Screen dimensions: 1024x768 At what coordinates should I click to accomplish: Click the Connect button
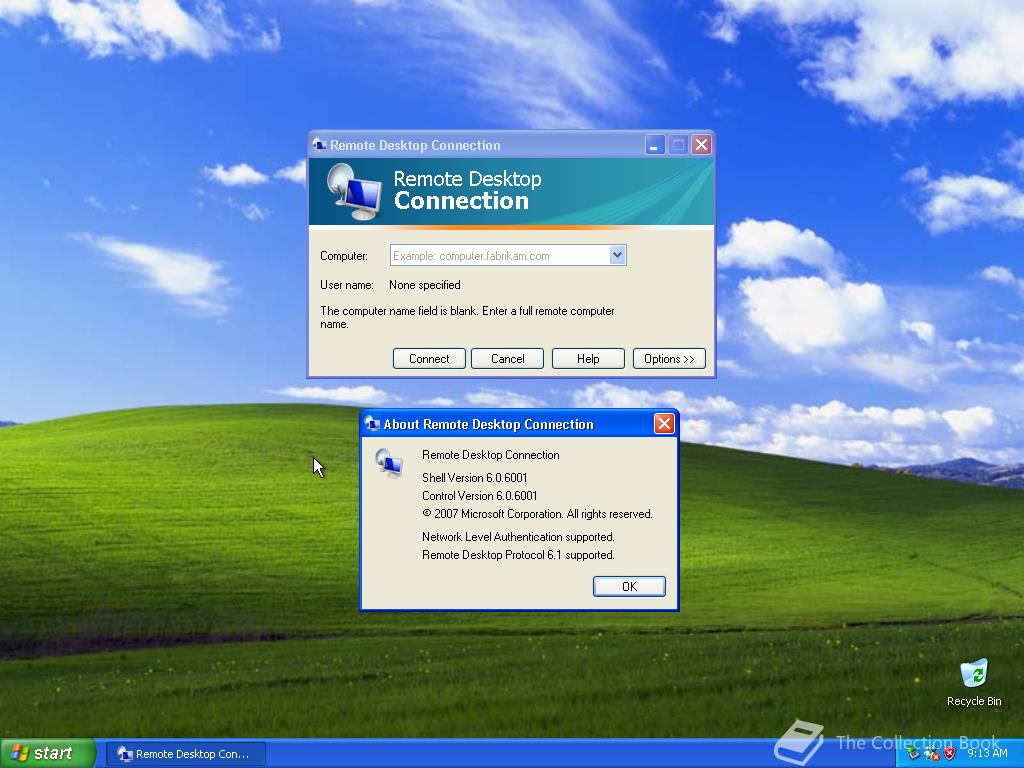pos(429,359)
